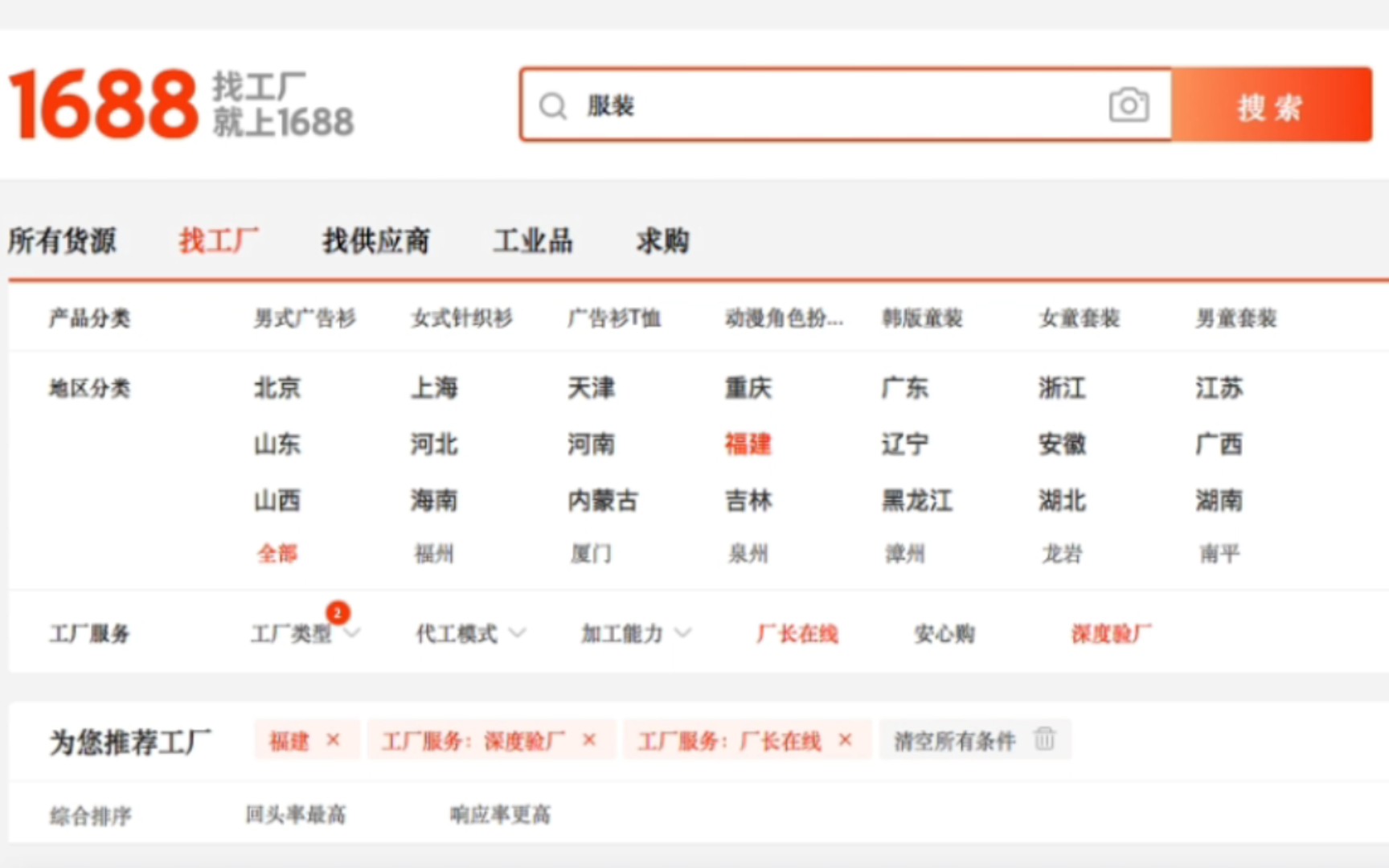Choose city 泉州
The image size is (1389, 868).
[x=748, y=554]
